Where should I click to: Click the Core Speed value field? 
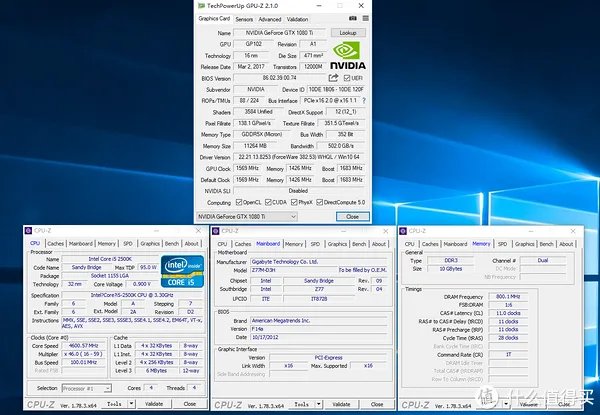click(x=83, y=345)
